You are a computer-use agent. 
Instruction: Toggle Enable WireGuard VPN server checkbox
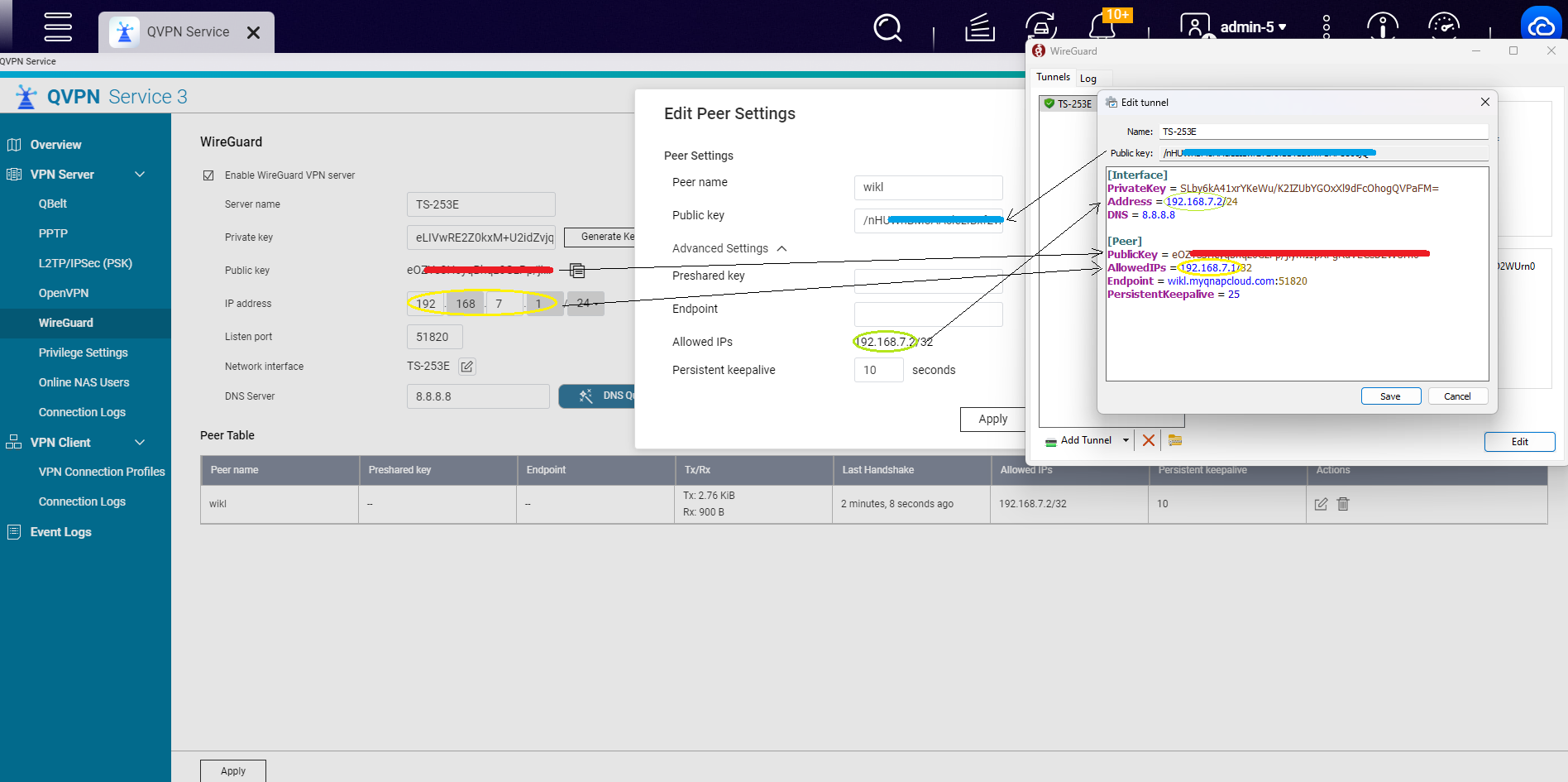pos(208,175)
